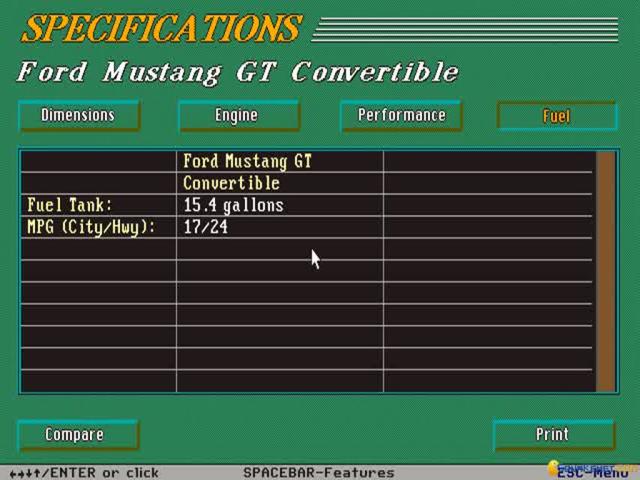
Task: Click the '/ENTER or click' hint text
Action: click(x=100, y=473)
